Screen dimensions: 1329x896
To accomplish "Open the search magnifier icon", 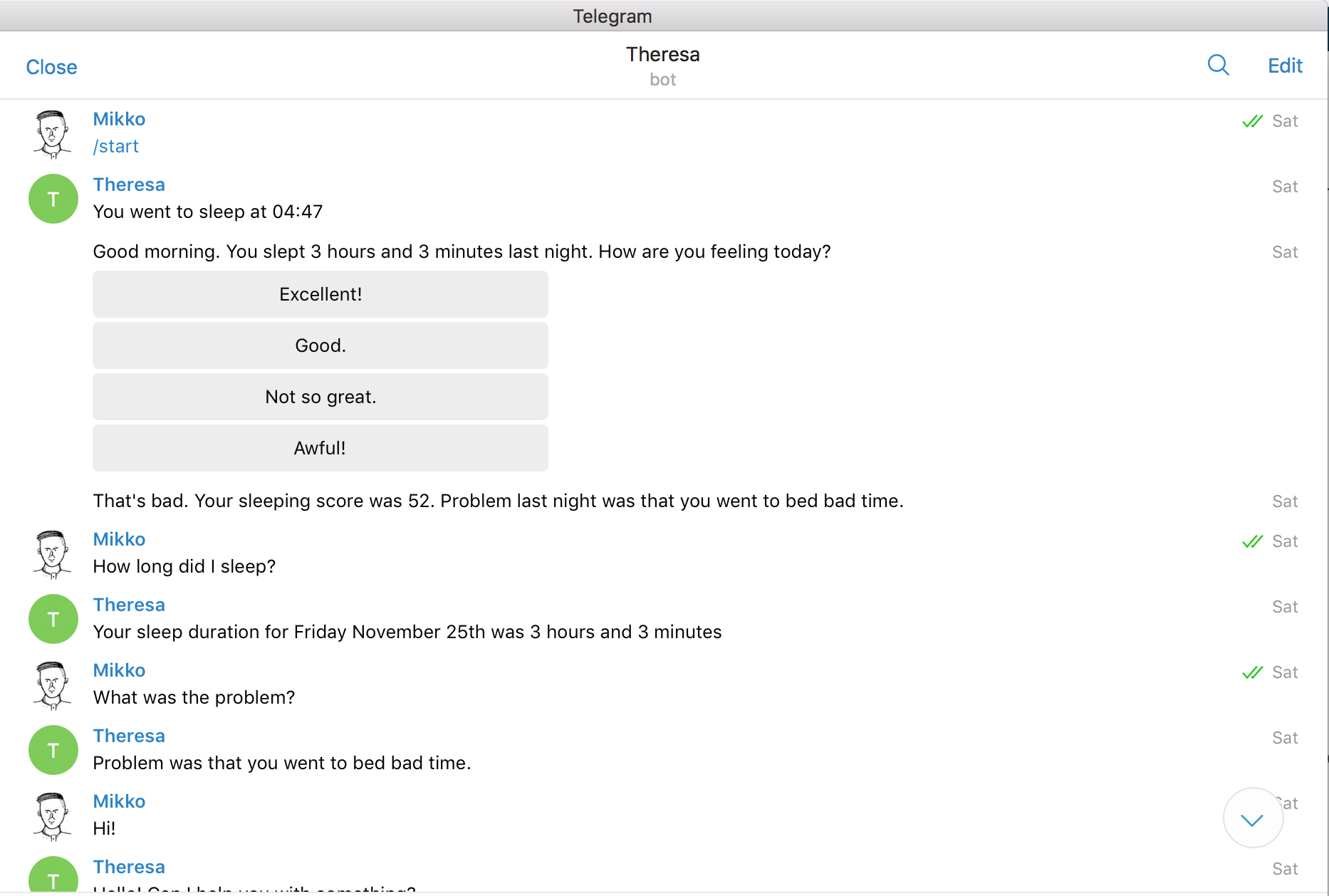I will (x=1218, y=66).
